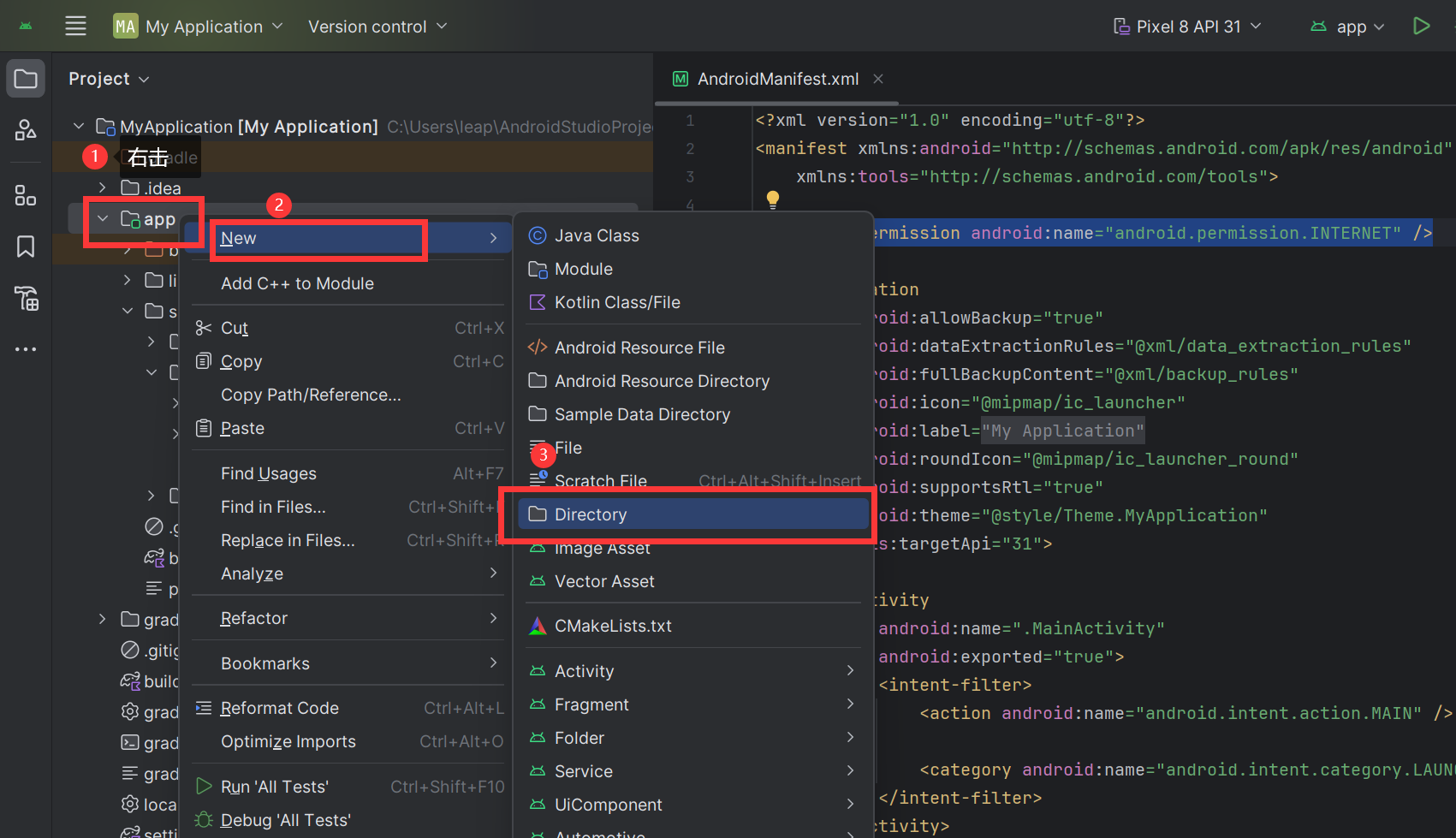Screen dimensions: 1456x838
Task: Select Directory in the New submenu
Action: (x=591, y=514)
